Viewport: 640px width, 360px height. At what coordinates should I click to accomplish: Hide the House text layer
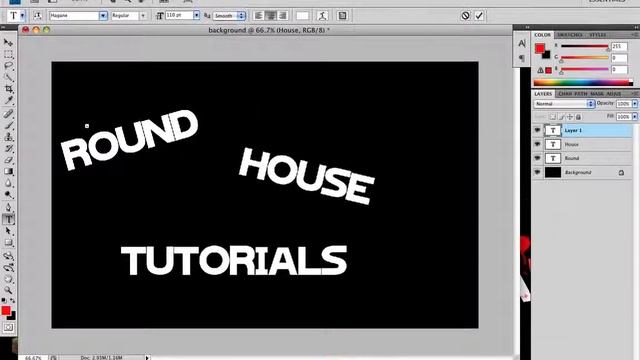pyautogui.click(x=537, y=144)
